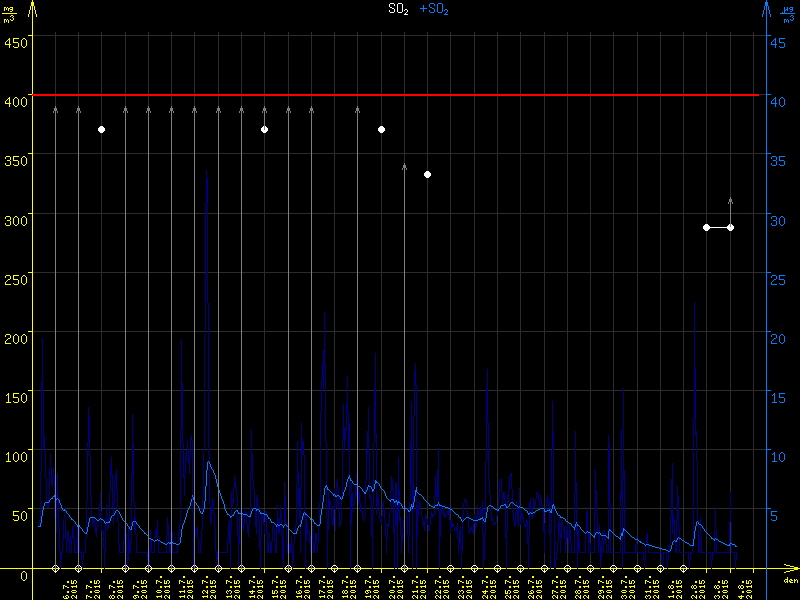Viewport: 800px width, 600px height.
Task: Click the leftmost white dot marker
Action: coord(101,130)
